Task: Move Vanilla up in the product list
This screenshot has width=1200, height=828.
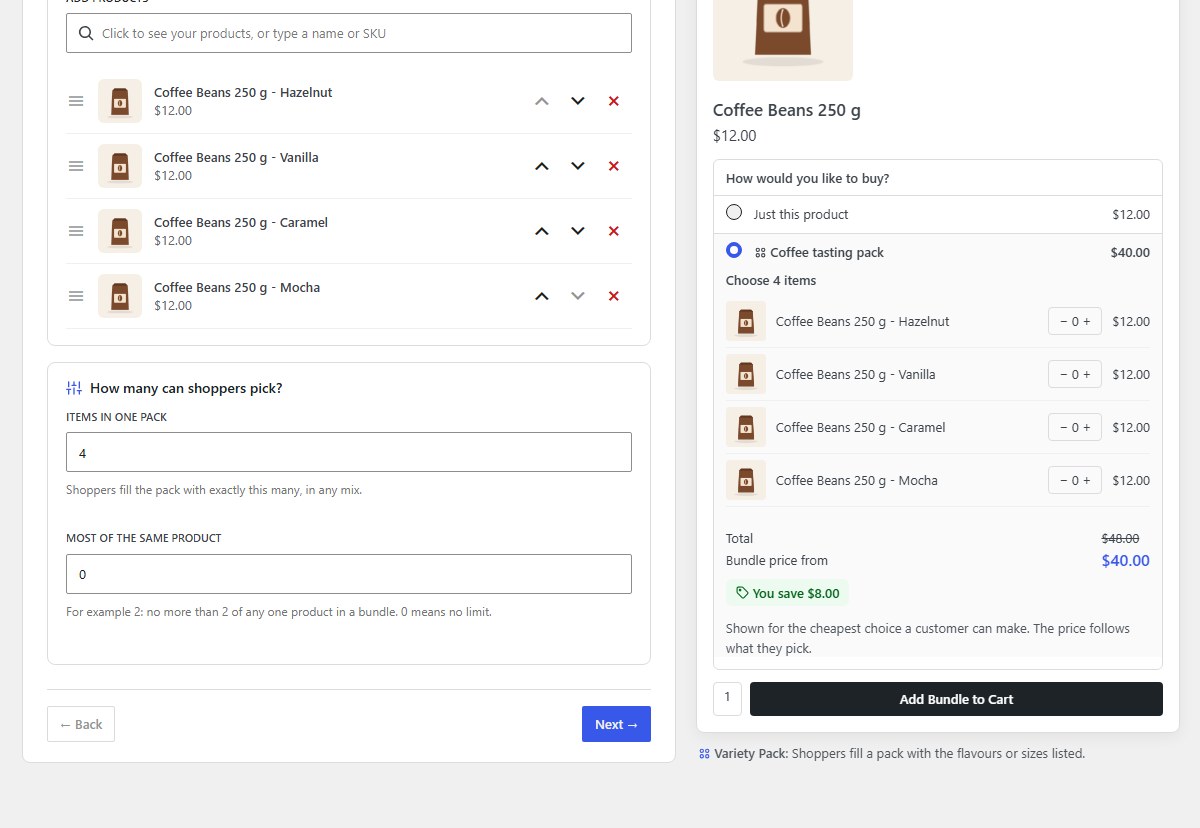Action: 542,166
